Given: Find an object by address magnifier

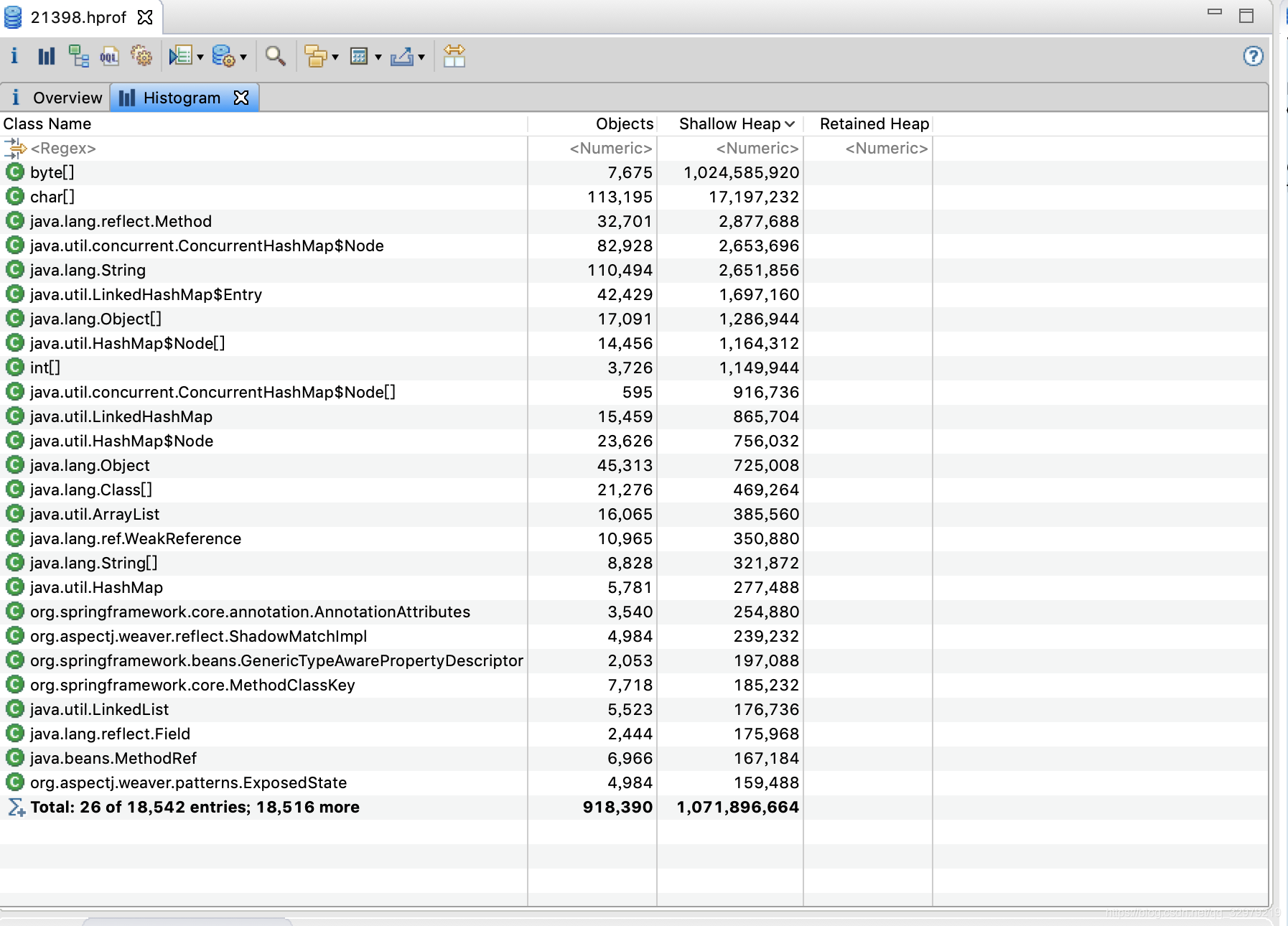Looking at the screenshot, I should tap(275, 56).
